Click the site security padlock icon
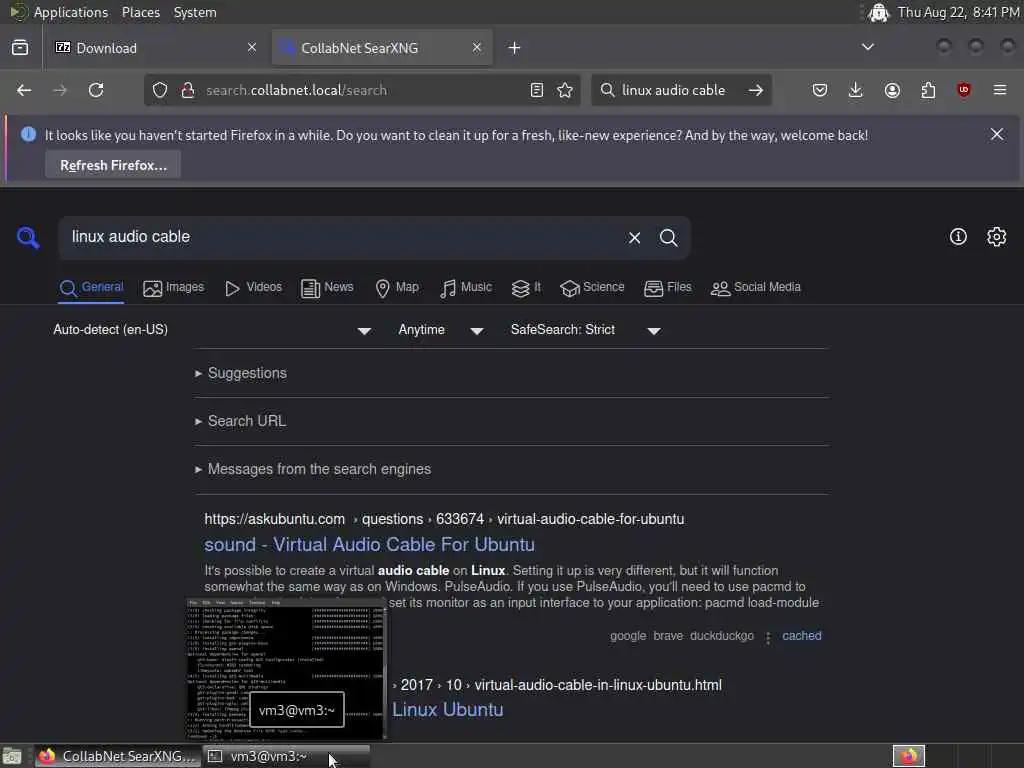 coord(188,90)
